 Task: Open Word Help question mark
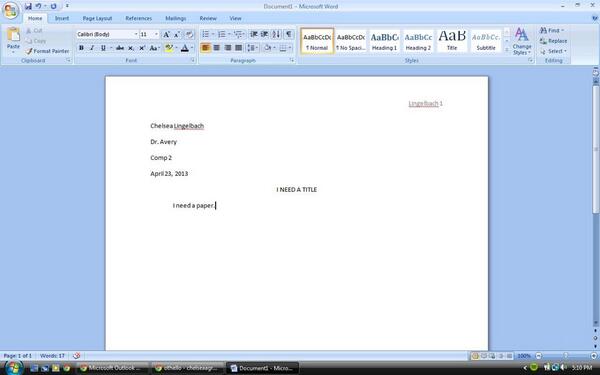tap(595, 18)
